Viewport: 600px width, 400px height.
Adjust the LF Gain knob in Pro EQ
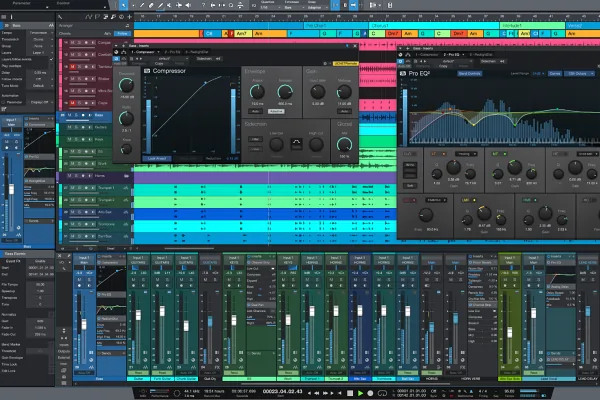pos(453,167)
